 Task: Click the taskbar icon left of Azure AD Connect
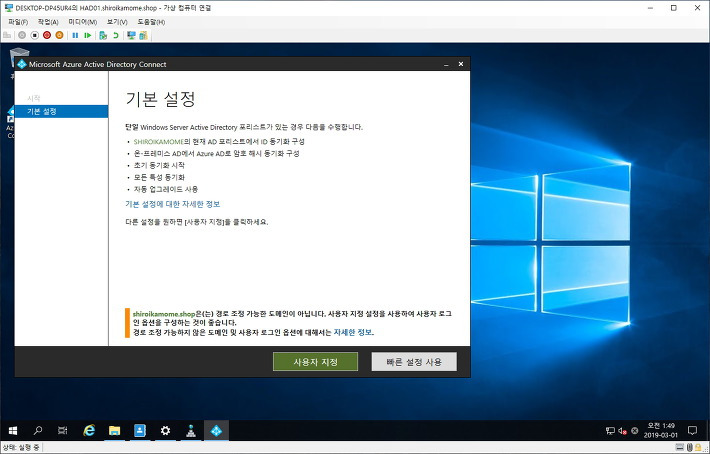click(x=191, y=430)
